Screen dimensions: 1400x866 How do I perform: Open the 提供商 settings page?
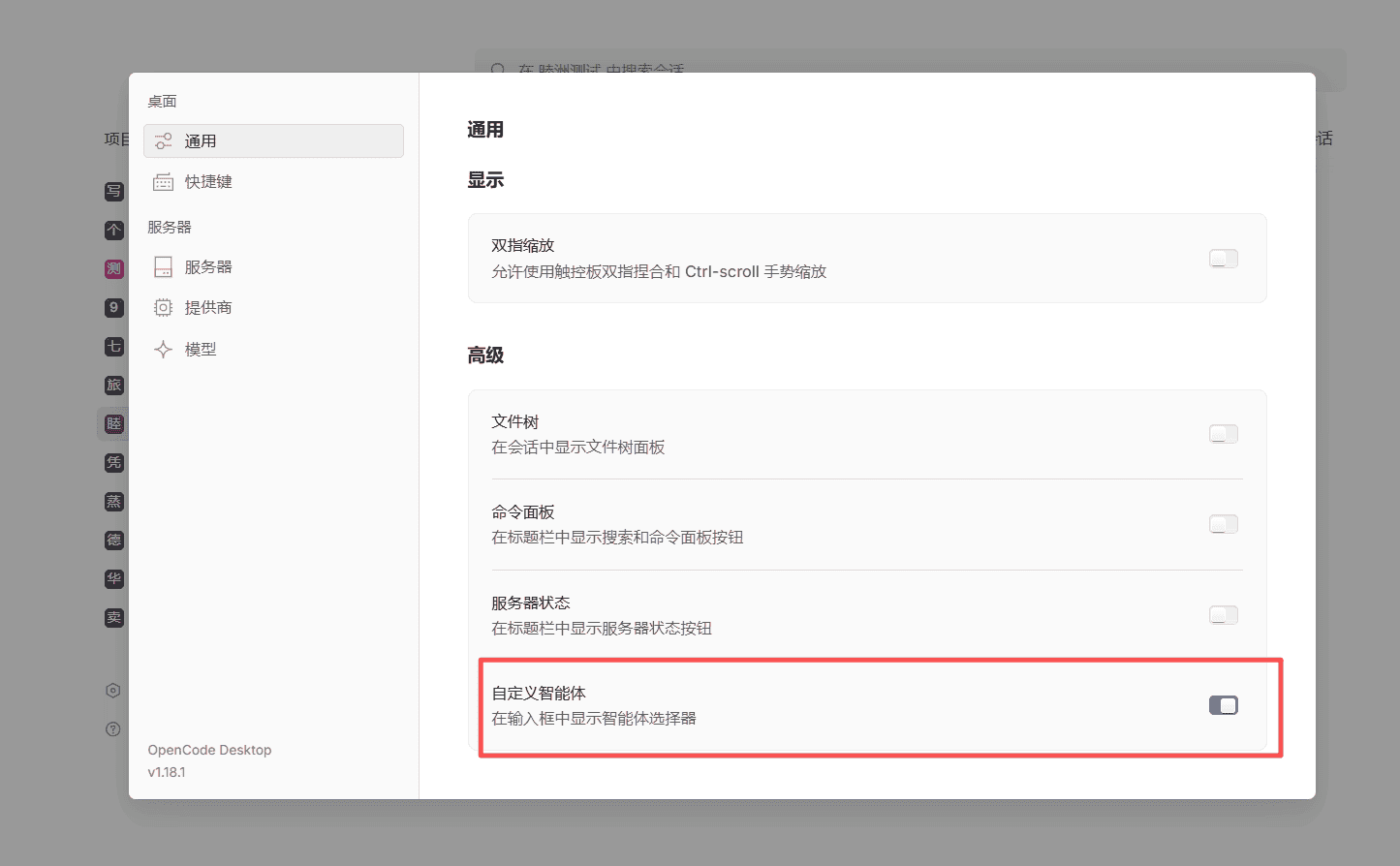click(273, 308)
